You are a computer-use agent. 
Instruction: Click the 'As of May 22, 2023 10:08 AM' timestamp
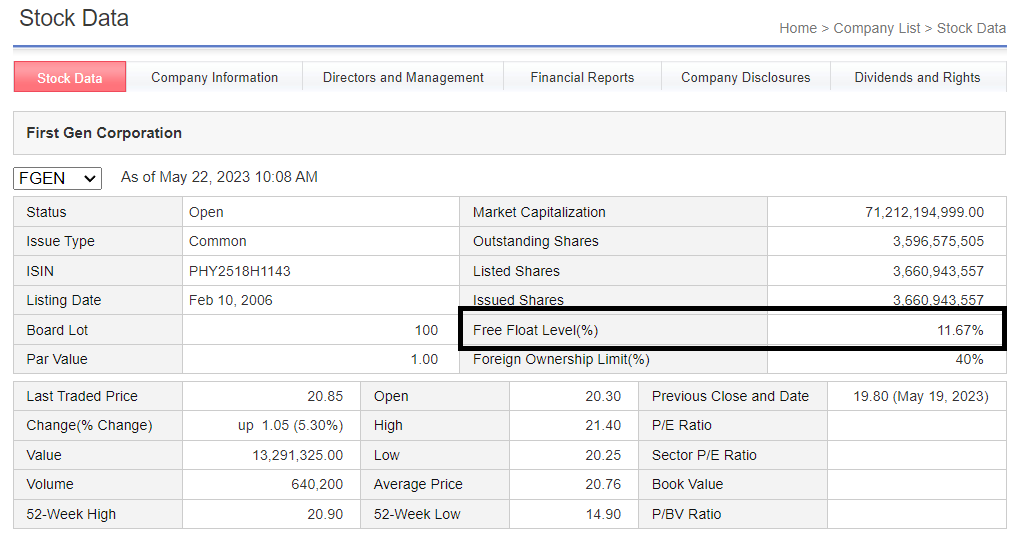[x=219, y=177]
